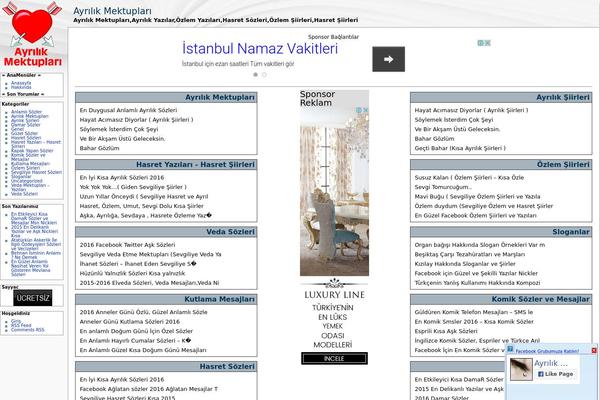The width and height of the screenshot is (600, 400).
Task: Close the Facebook group popup
Action: click(594, 350)
